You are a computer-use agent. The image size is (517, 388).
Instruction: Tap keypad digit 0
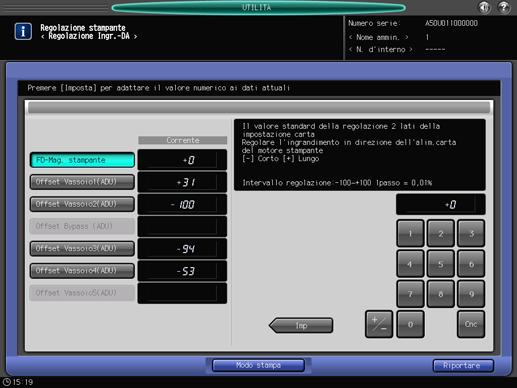click(410, 324)
